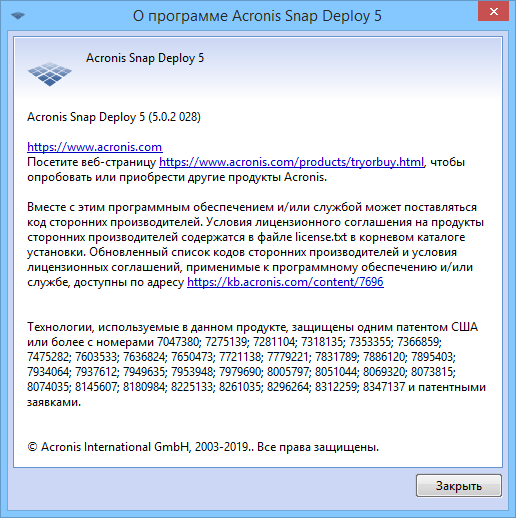Click the title bar system menu icon
Viewport: 516px width, 518px height.
coord(18,15)
